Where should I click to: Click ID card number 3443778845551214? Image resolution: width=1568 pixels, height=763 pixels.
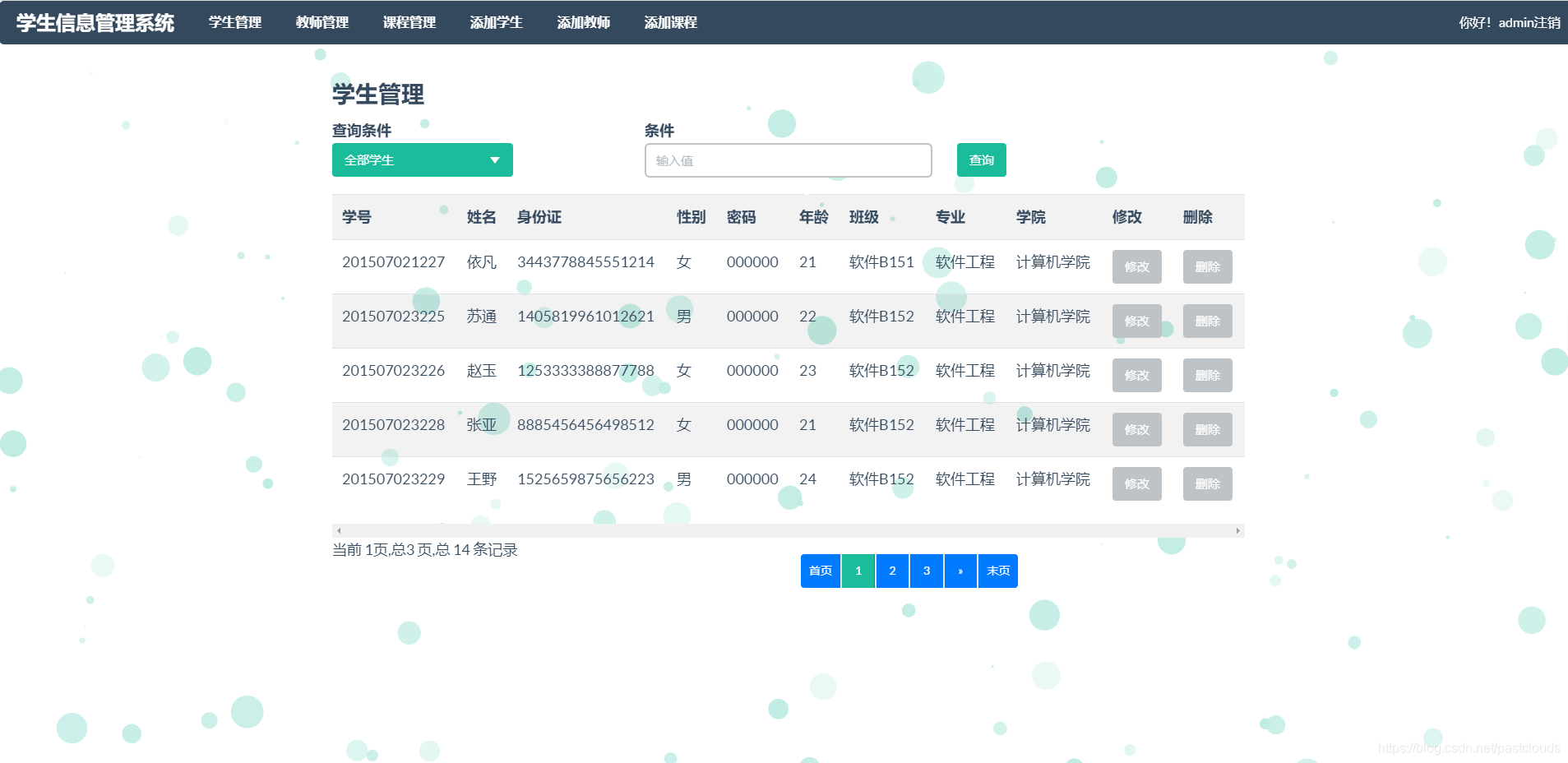coord(586,261)
